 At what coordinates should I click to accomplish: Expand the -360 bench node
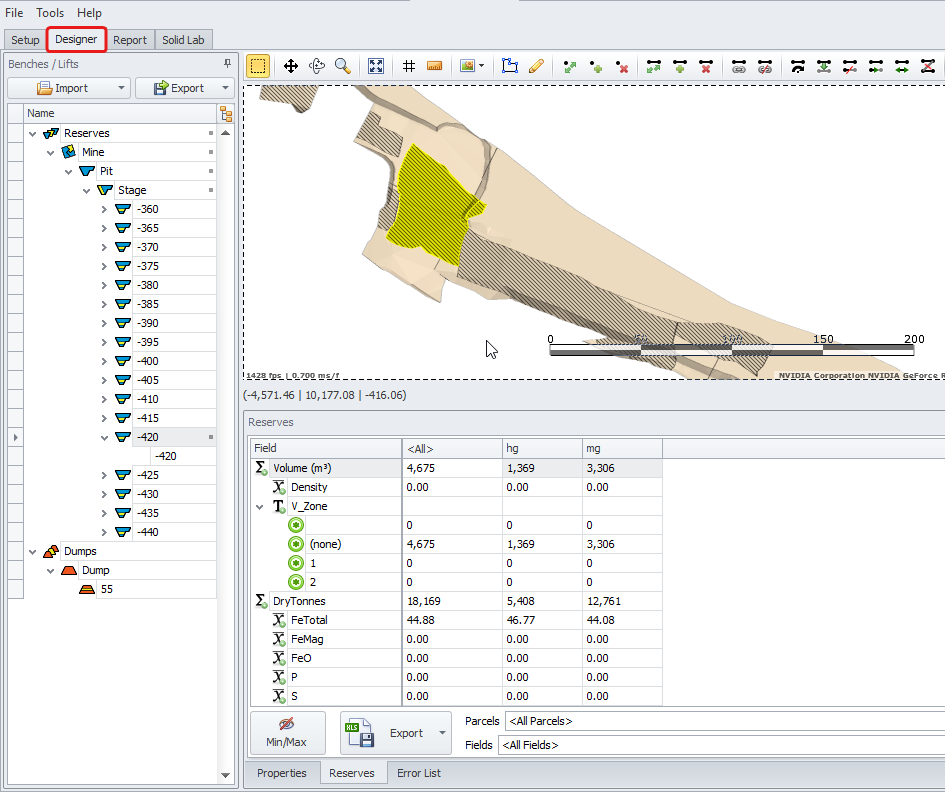click(x=105, y=209)
